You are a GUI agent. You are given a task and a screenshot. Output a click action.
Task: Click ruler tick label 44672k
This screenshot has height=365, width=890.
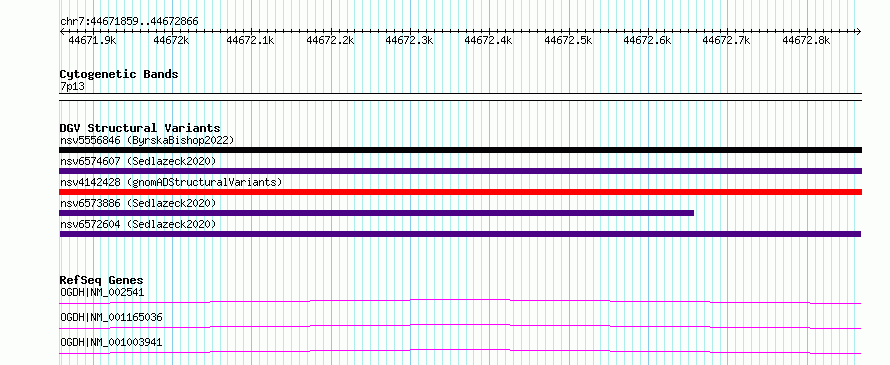point(171,40)
